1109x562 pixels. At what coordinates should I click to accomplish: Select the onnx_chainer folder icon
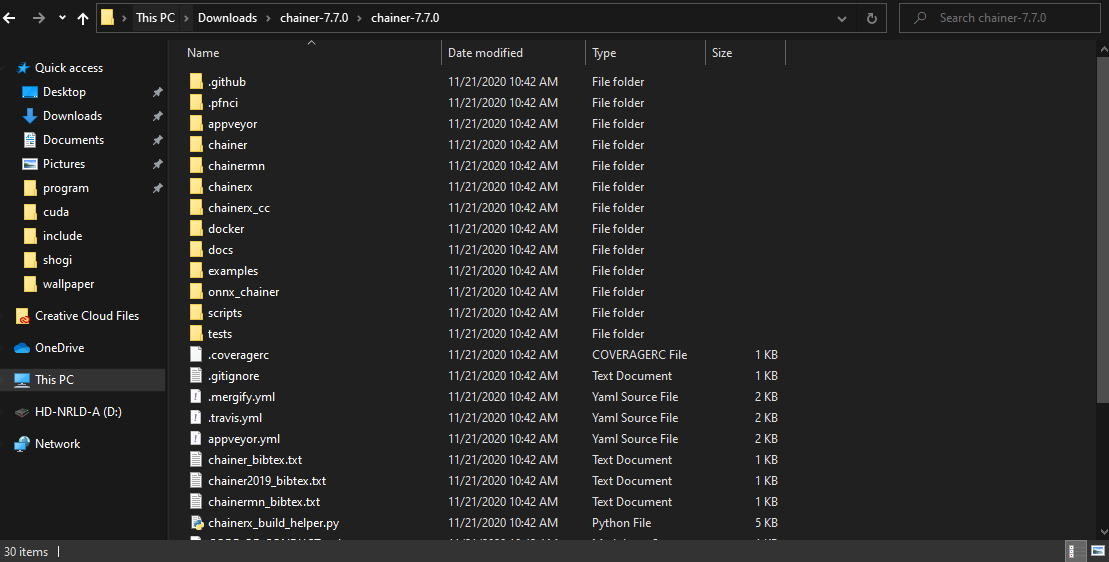click(x=196, y=291)
